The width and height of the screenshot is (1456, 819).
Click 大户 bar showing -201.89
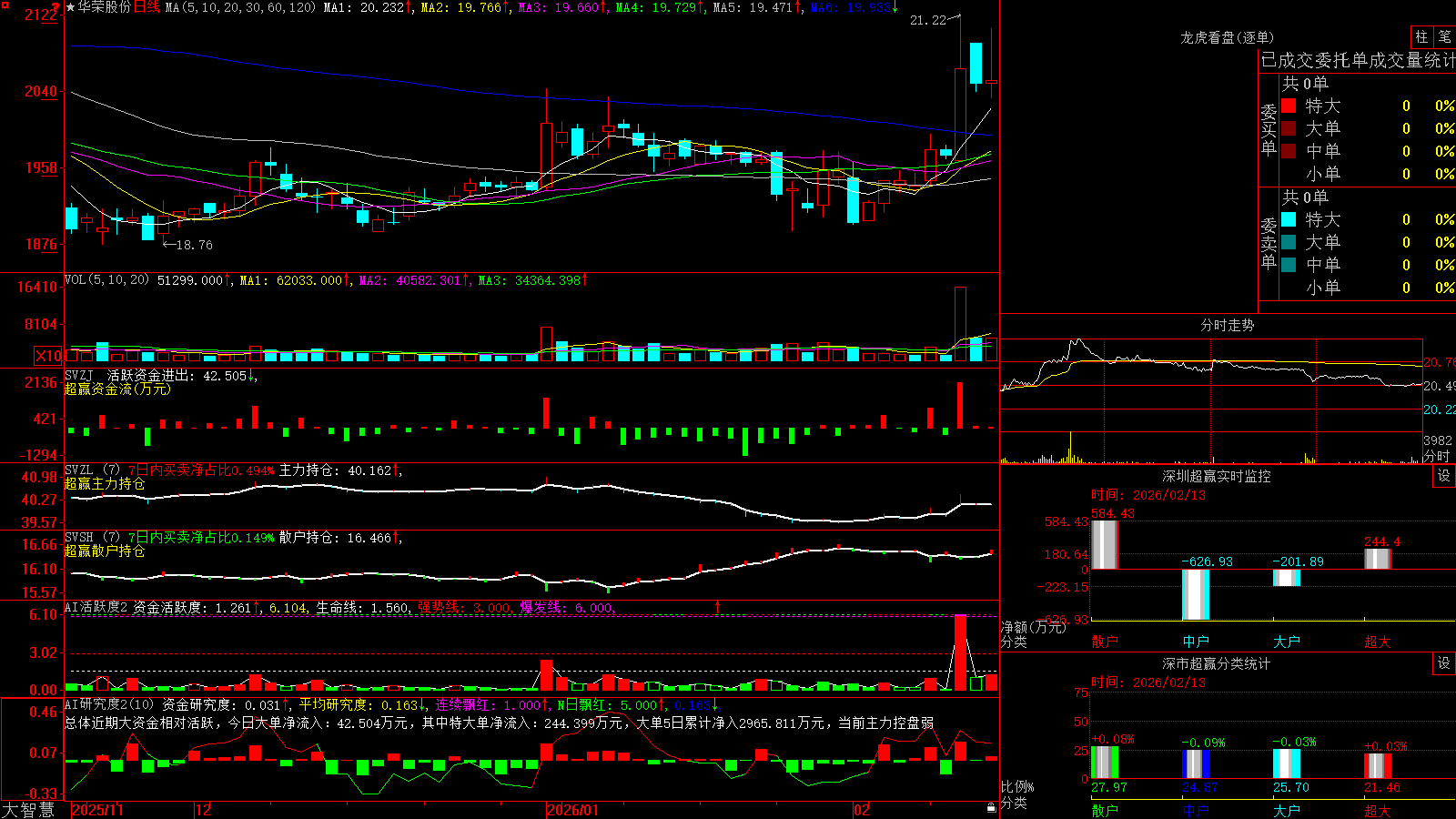point(1287,578)
